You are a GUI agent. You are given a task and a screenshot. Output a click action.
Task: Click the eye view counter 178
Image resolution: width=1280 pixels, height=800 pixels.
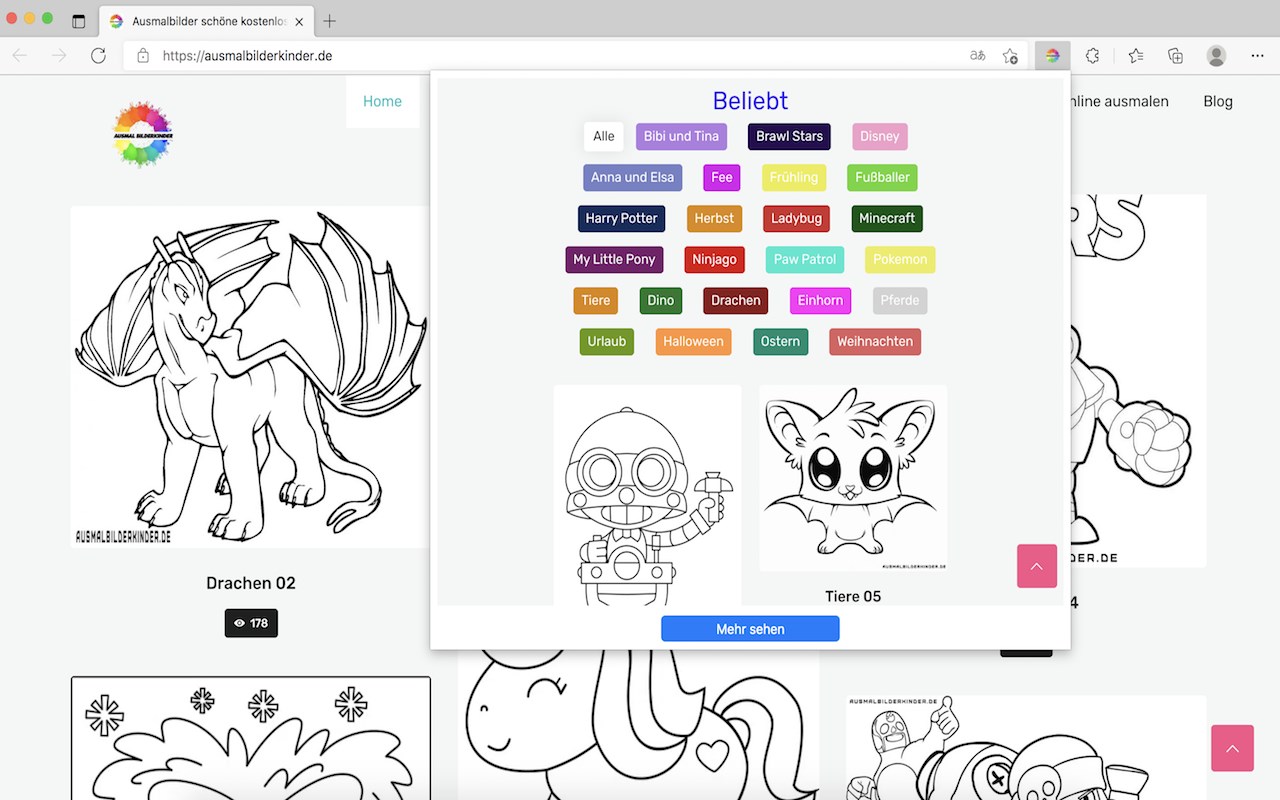251,623
